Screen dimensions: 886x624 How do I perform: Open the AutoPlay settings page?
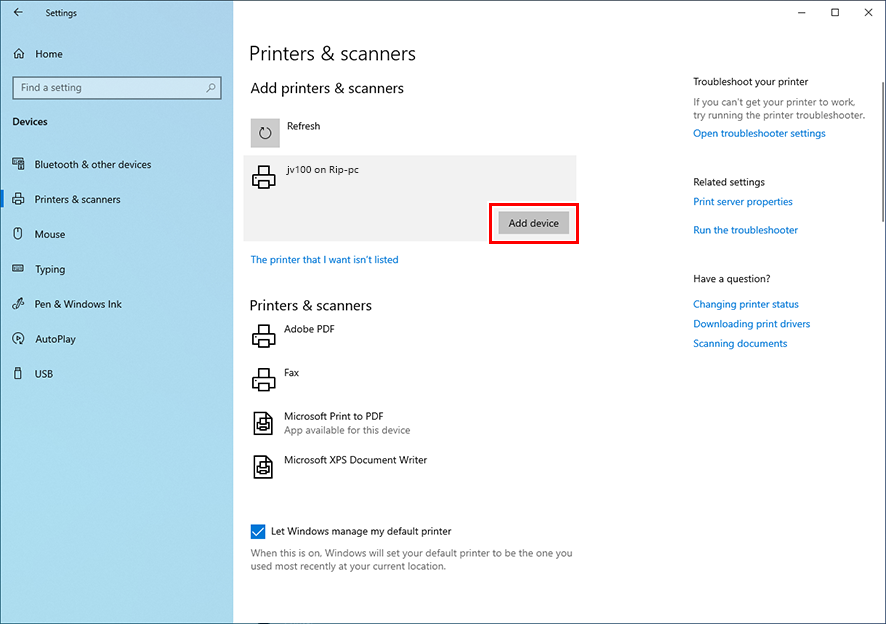click(55, 340)
